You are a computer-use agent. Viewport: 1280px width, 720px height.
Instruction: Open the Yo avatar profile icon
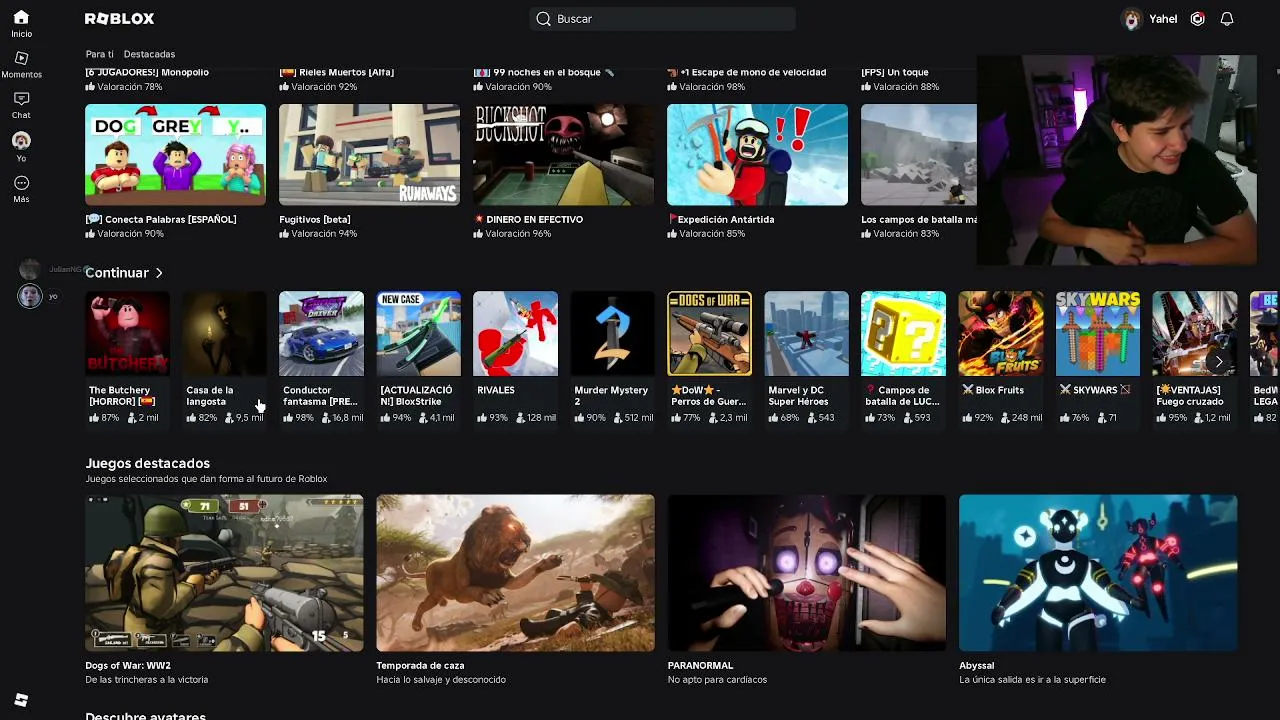pyautogui.click(x=21, y=141)
